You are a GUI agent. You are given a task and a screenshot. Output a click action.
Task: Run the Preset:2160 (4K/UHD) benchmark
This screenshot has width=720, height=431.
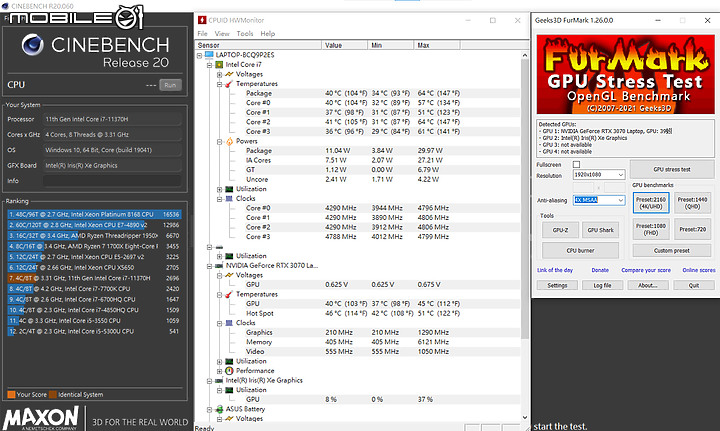coord(651,203)
